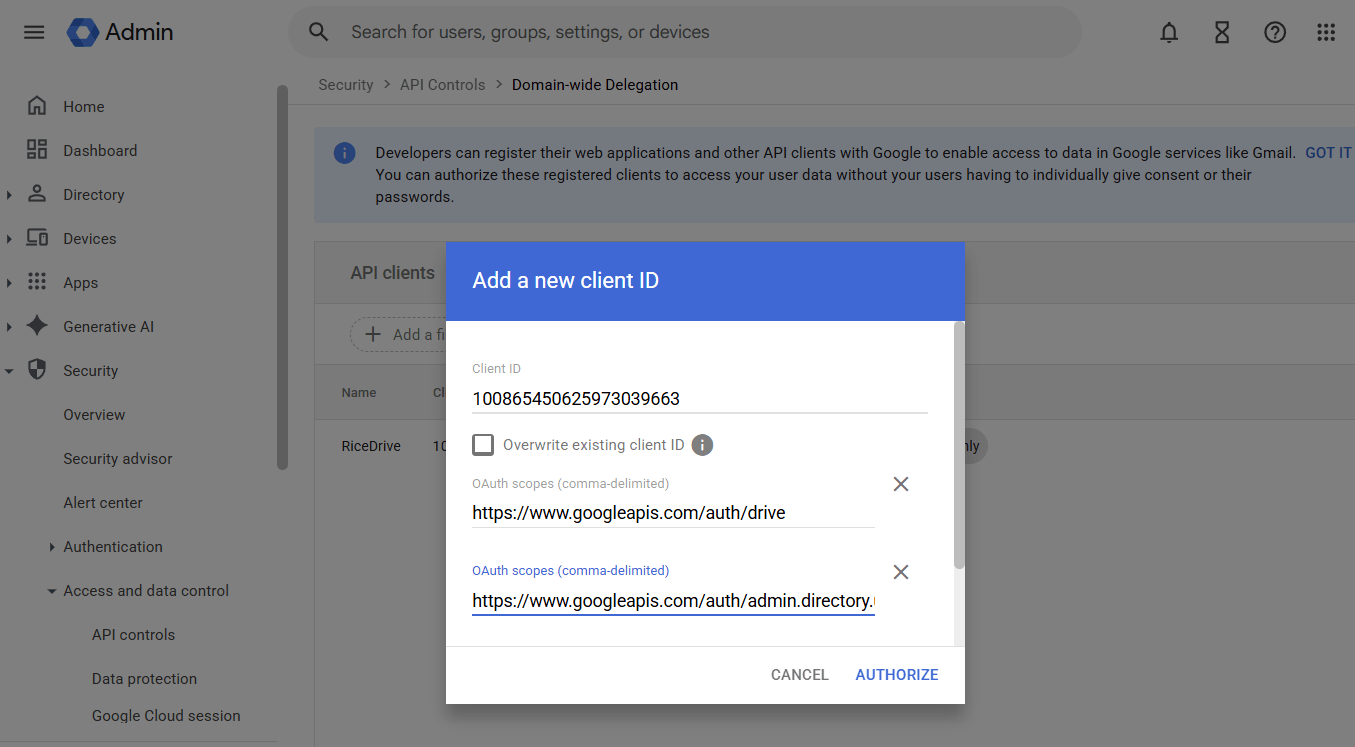The height and width of the screenshot is (747, 1355).
Task: Click the AUTHORIZE button
Action: [897, 675]
